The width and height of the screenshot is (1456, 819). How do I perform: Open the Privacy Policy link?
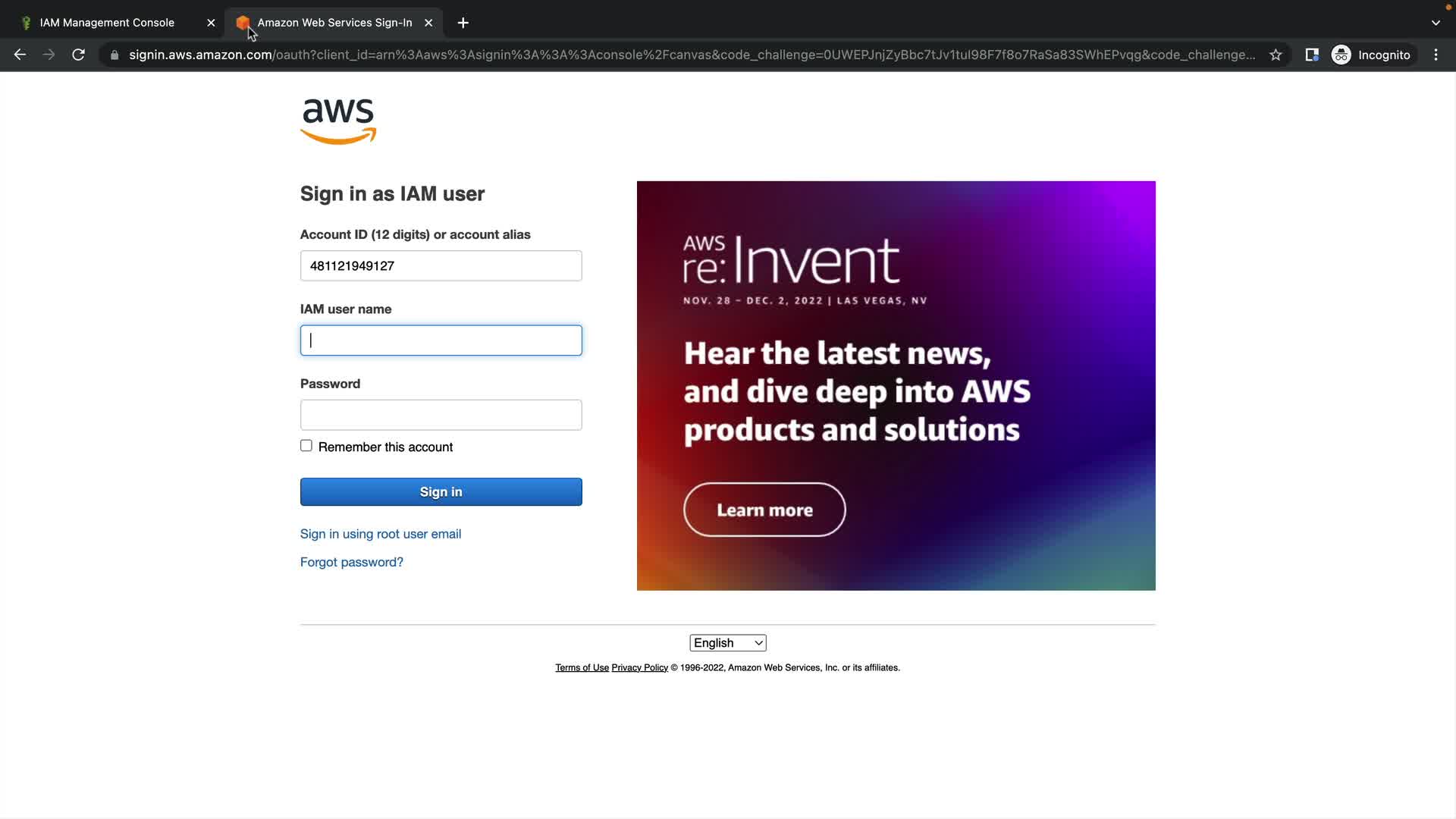(639, 668)
